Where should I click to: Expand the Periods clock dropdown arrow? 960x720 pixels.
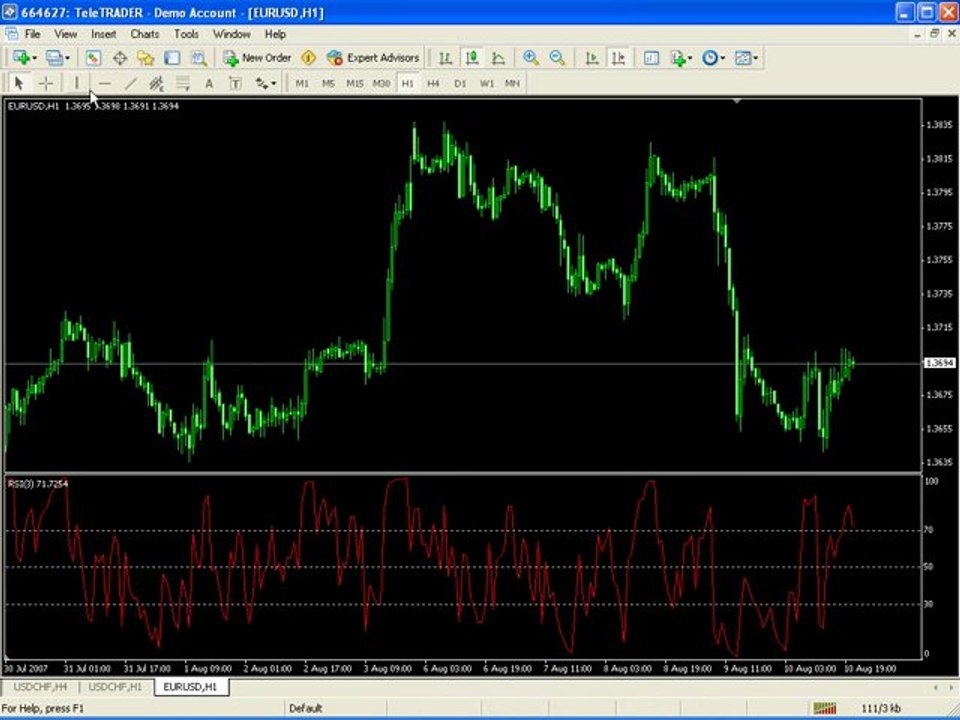pyautogui.click(x=722, y=58)
